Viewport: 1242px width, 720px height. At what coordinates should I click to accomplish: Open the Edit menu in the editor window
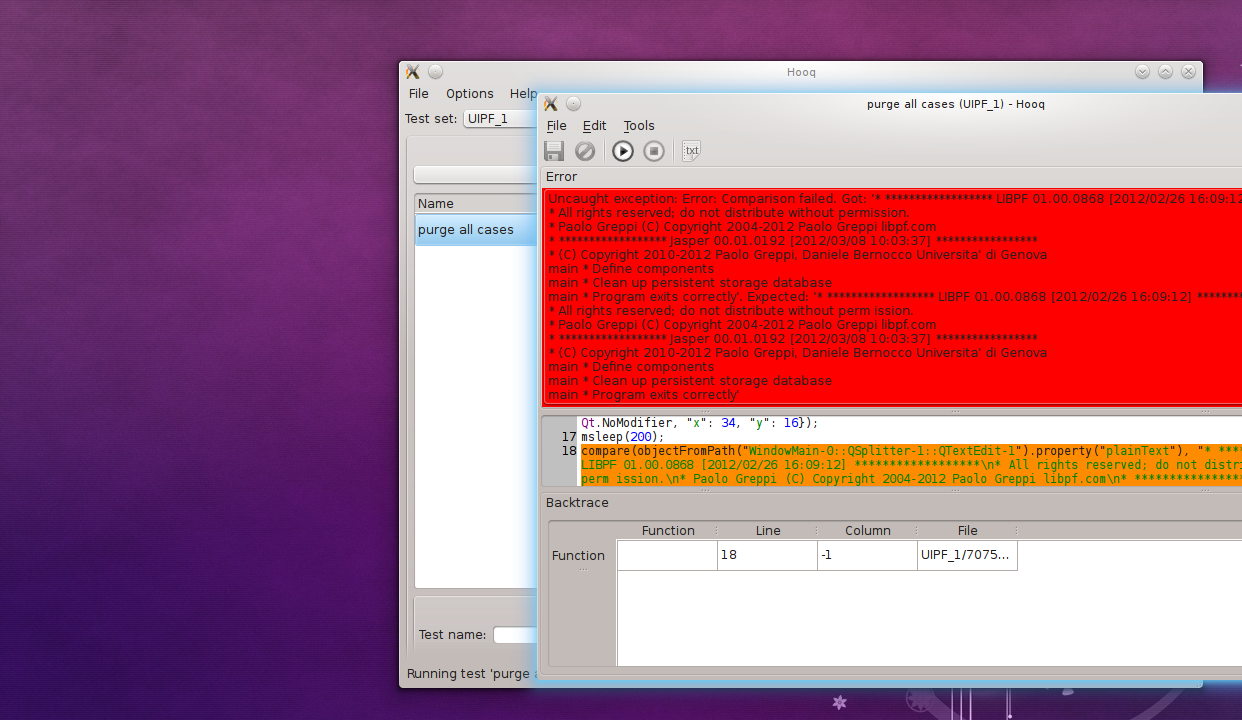[594, 126]
